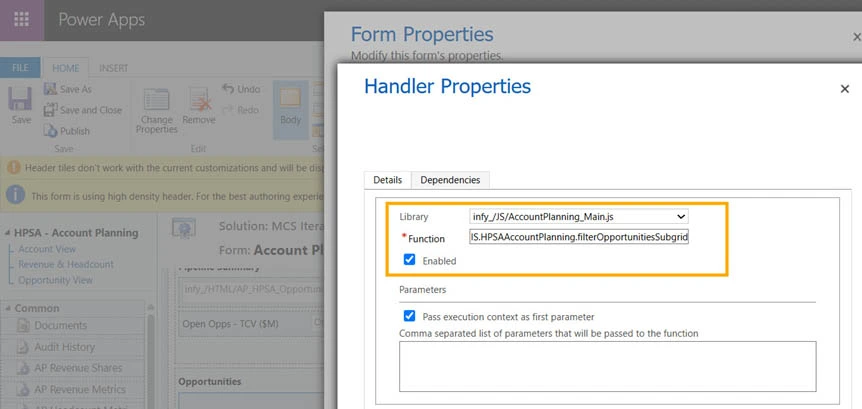Viewport: 862px width, 409px height.
Task: Click the Save and Close icon
Action: (x=50, y=109)
